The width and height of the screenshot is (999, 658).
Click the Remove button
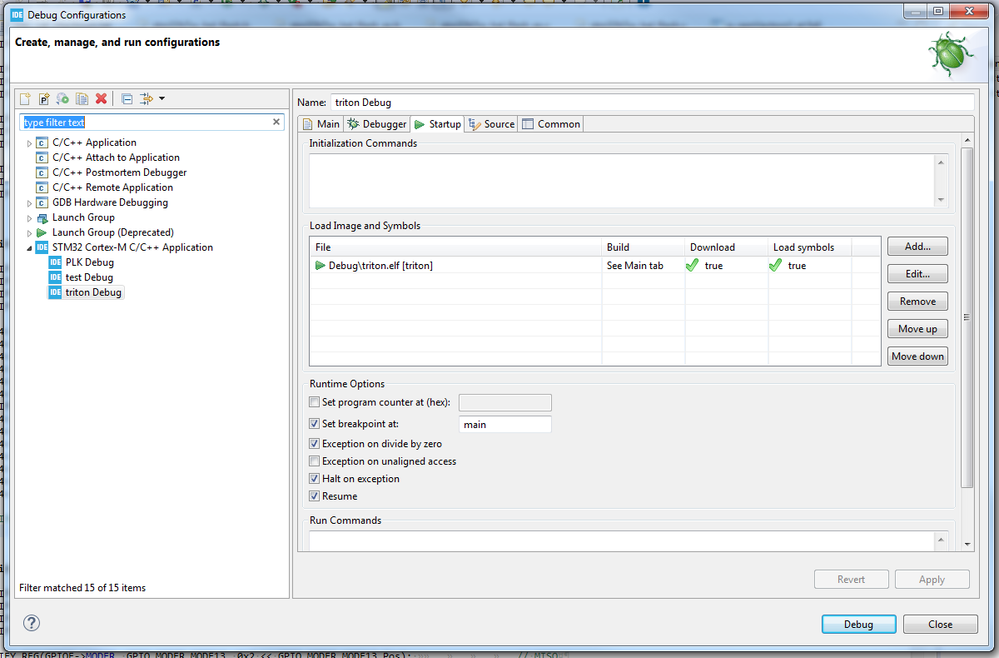click(x=917, y=301)
